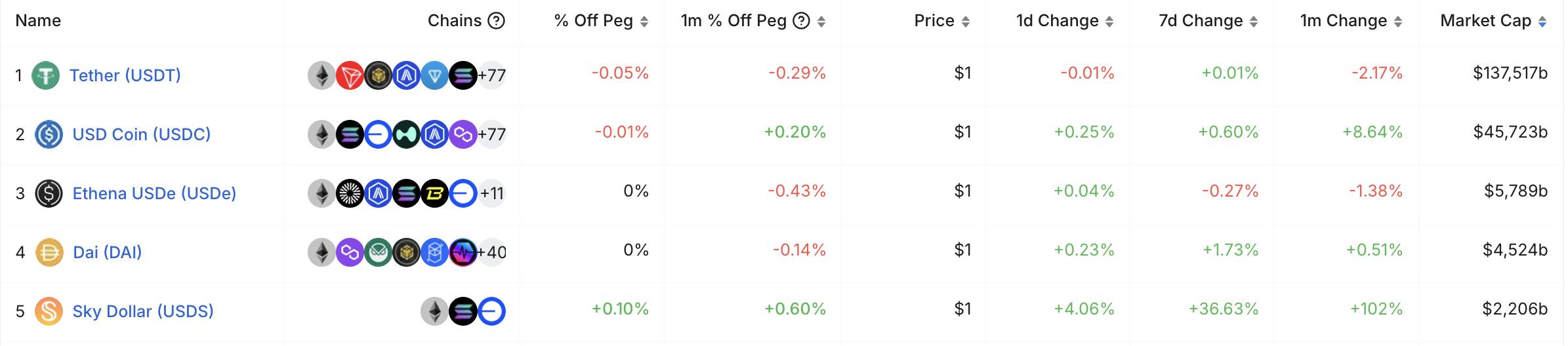Click the Tron chain icon in Tether row
This screenshot has height=346, width=1568.
(350, 76)
